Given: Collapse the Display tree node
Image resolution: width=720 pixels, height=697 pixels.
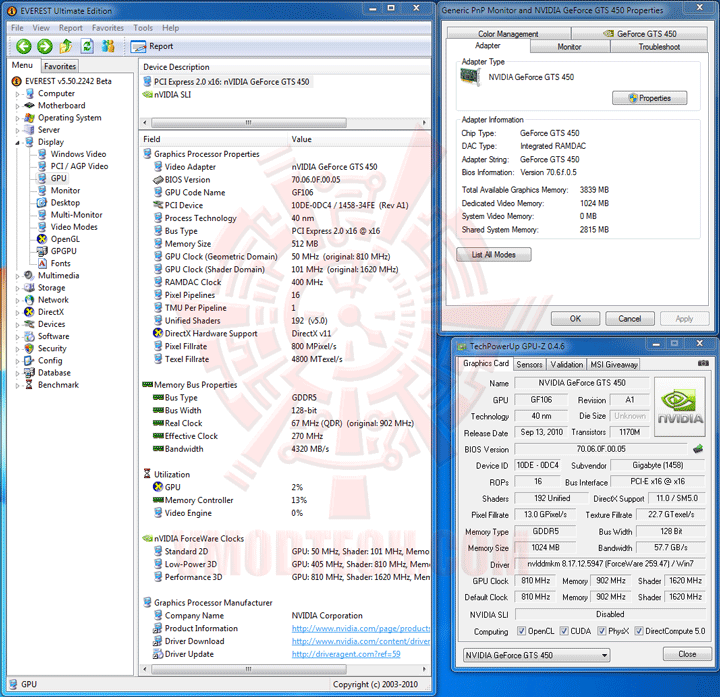Looking at the screenshot, I should [x=17, y=143].
